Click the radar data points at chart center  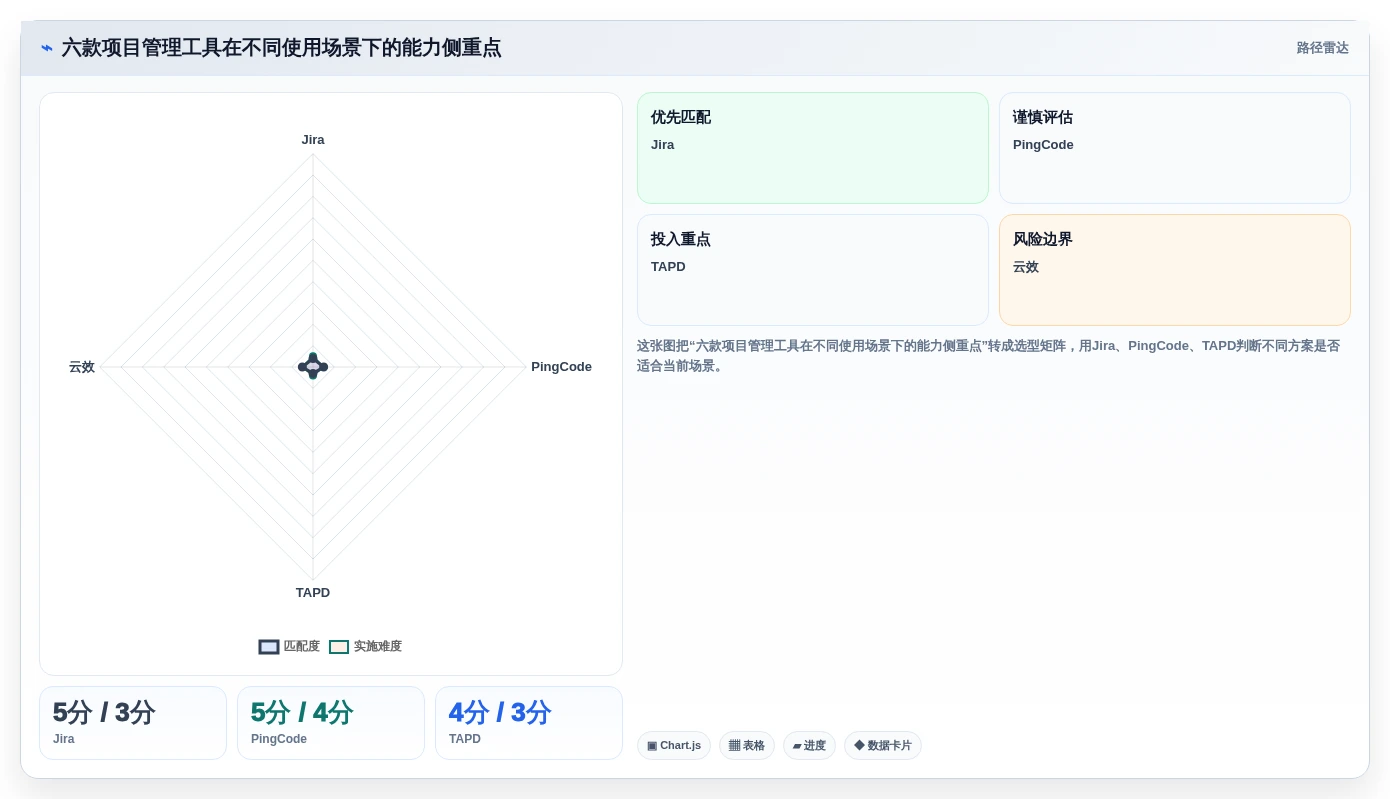(313, 367)
